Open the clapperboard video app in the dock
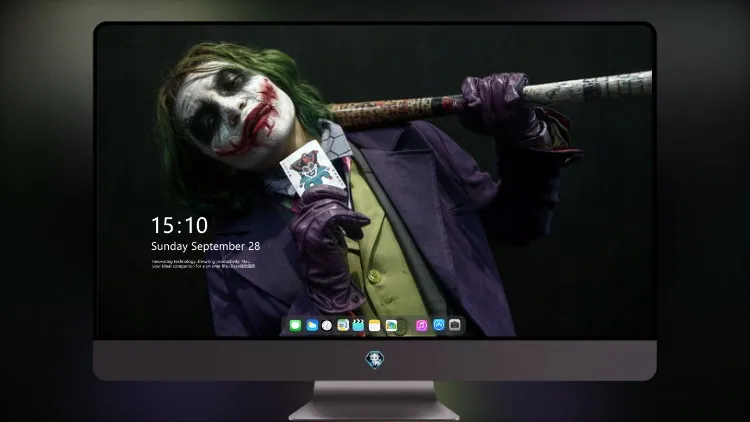The height and width of the screenshot is (422, 750). pos(358,325)
